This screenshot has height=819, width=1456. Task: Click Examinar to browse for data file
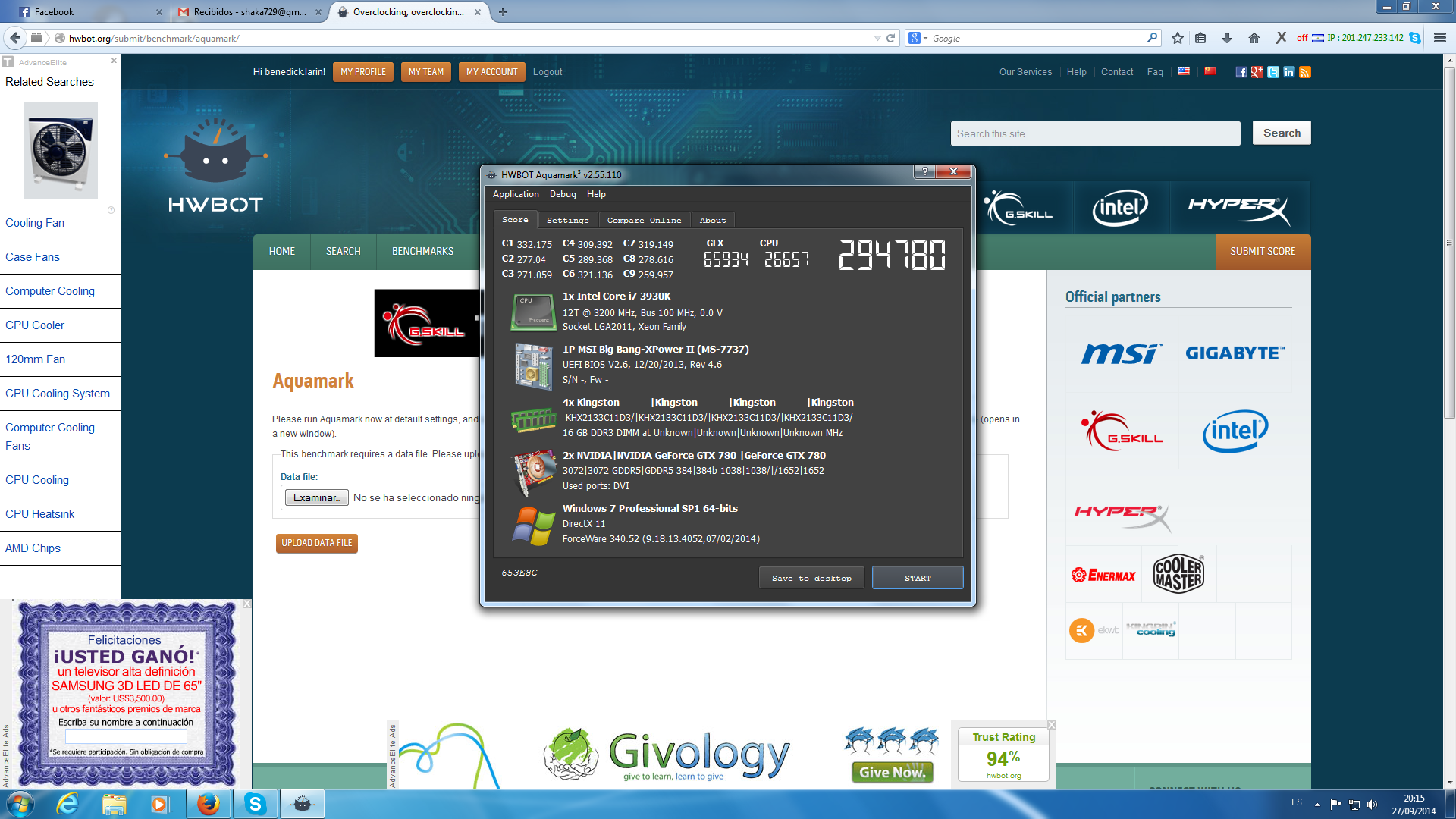click(316, 497)
